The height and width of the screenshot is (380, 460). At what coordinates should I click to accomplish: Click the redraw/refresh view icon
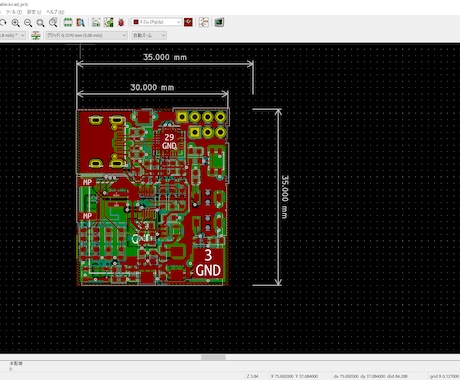pyautogui.click(x=3, y=23)
